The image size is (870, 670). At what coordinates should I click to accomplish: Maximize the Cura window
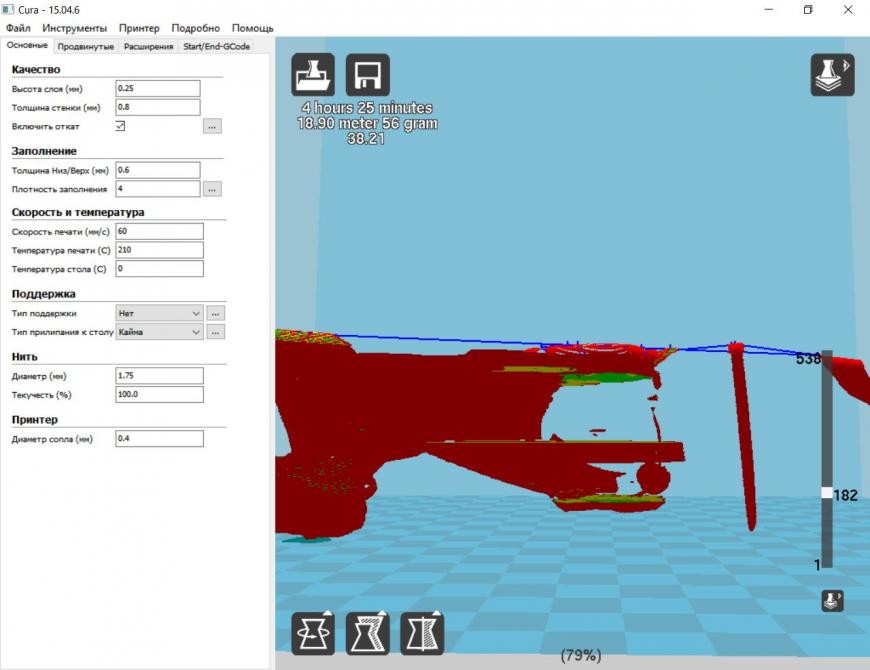click(808, 9)
